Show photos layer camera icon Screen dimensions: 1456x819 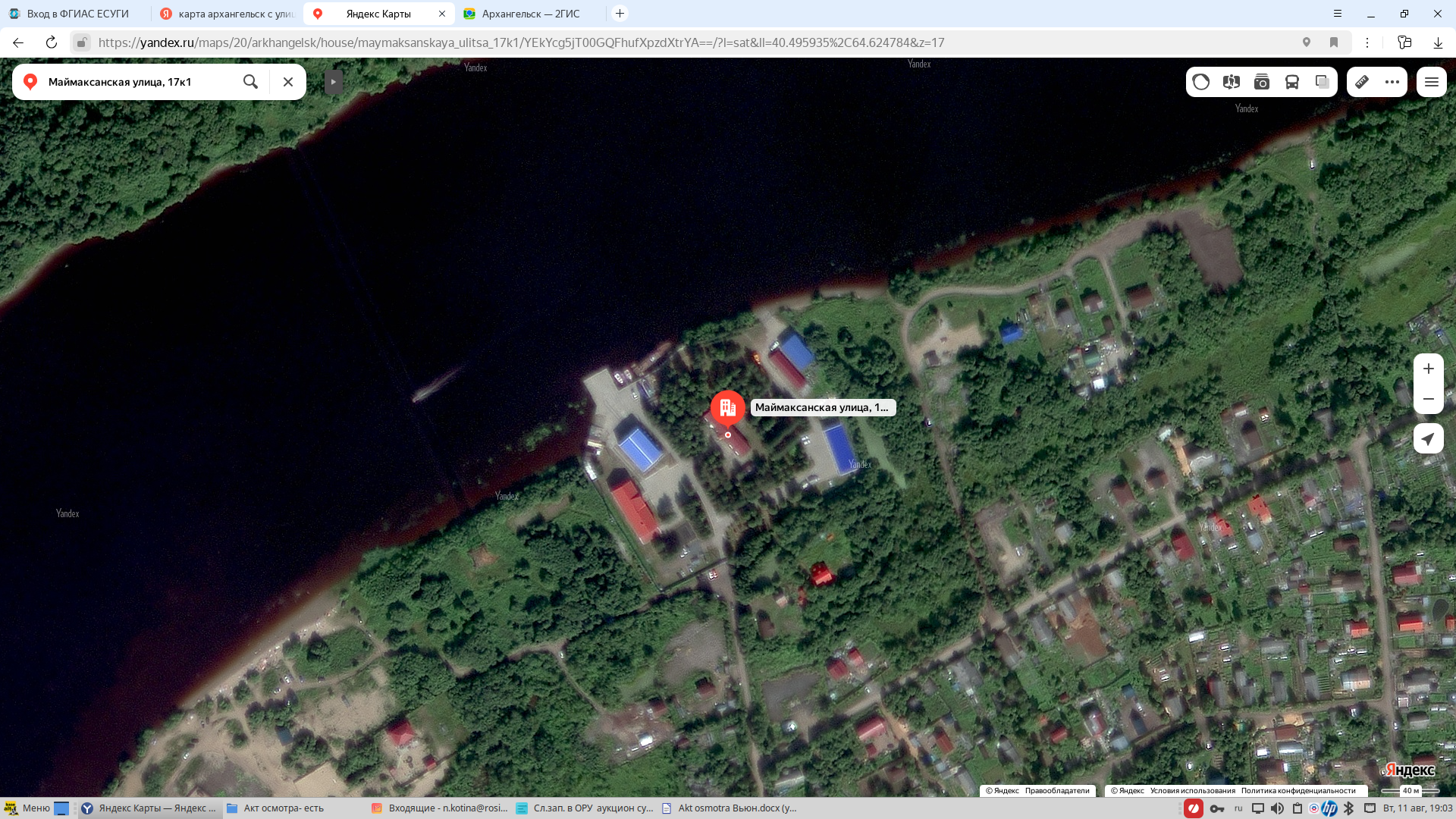click(x=1262, y=82)
